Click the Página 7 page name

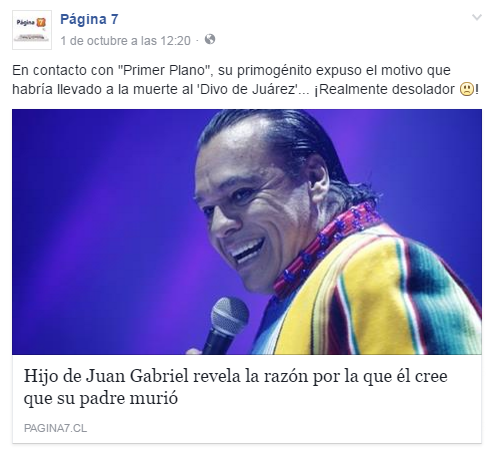tap(89, 19)
